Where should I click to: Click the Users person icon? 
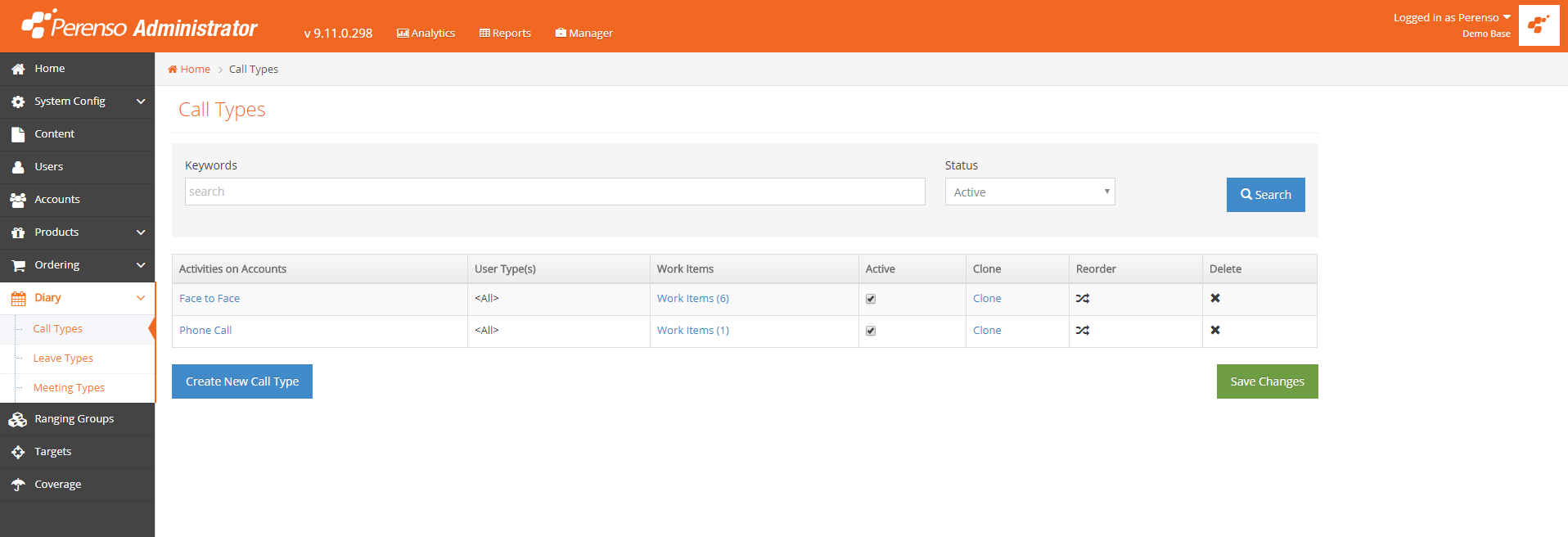18,168
